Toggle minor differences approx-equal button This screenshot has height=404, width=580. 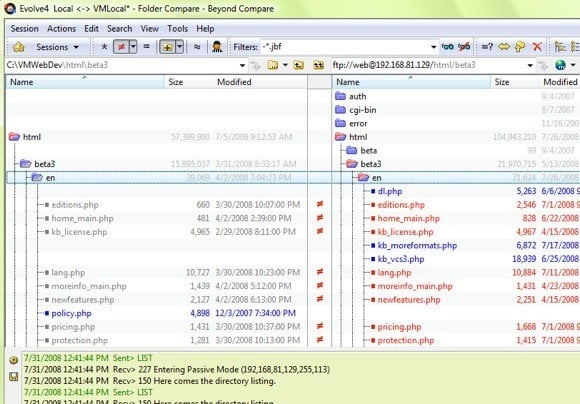coord(197,47)
